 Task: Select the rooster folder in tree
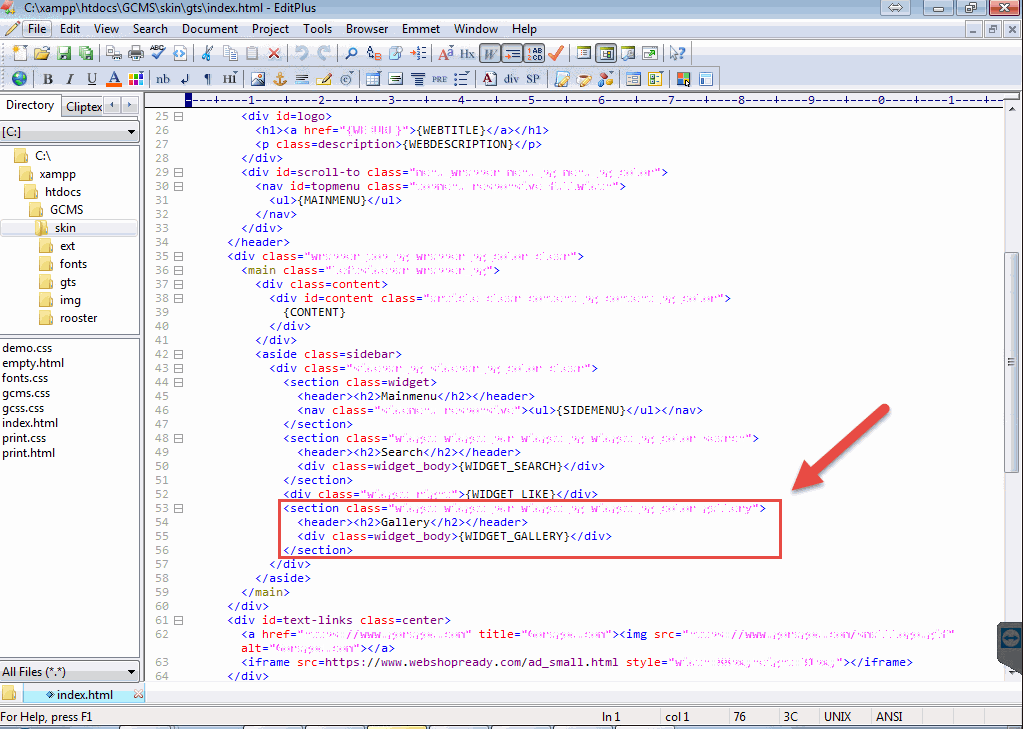[x=78, y=318]
